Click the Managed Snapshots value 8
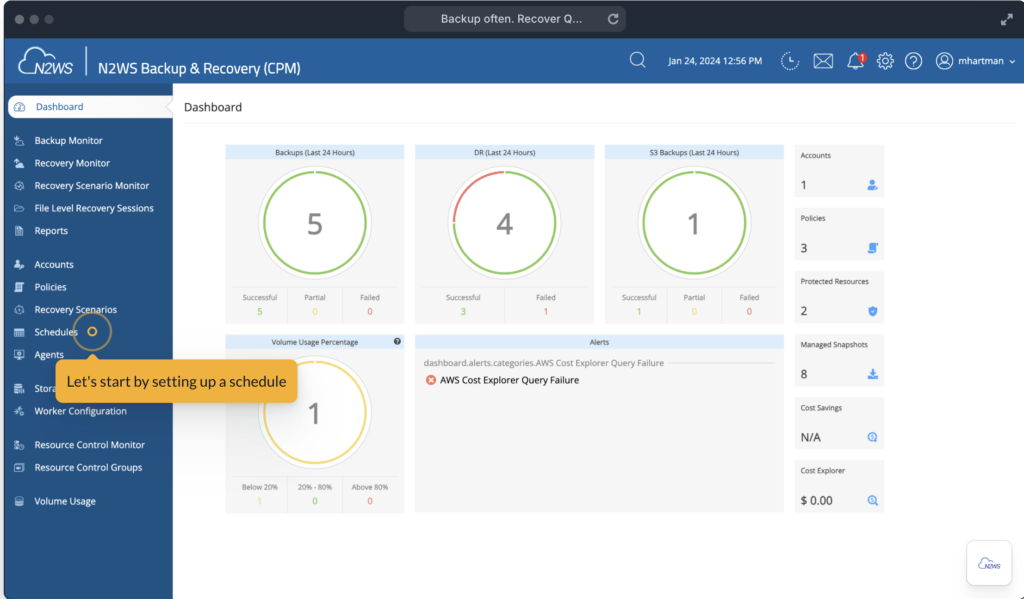Viewport: 1024px width, 599px height. tap(804, 374)
